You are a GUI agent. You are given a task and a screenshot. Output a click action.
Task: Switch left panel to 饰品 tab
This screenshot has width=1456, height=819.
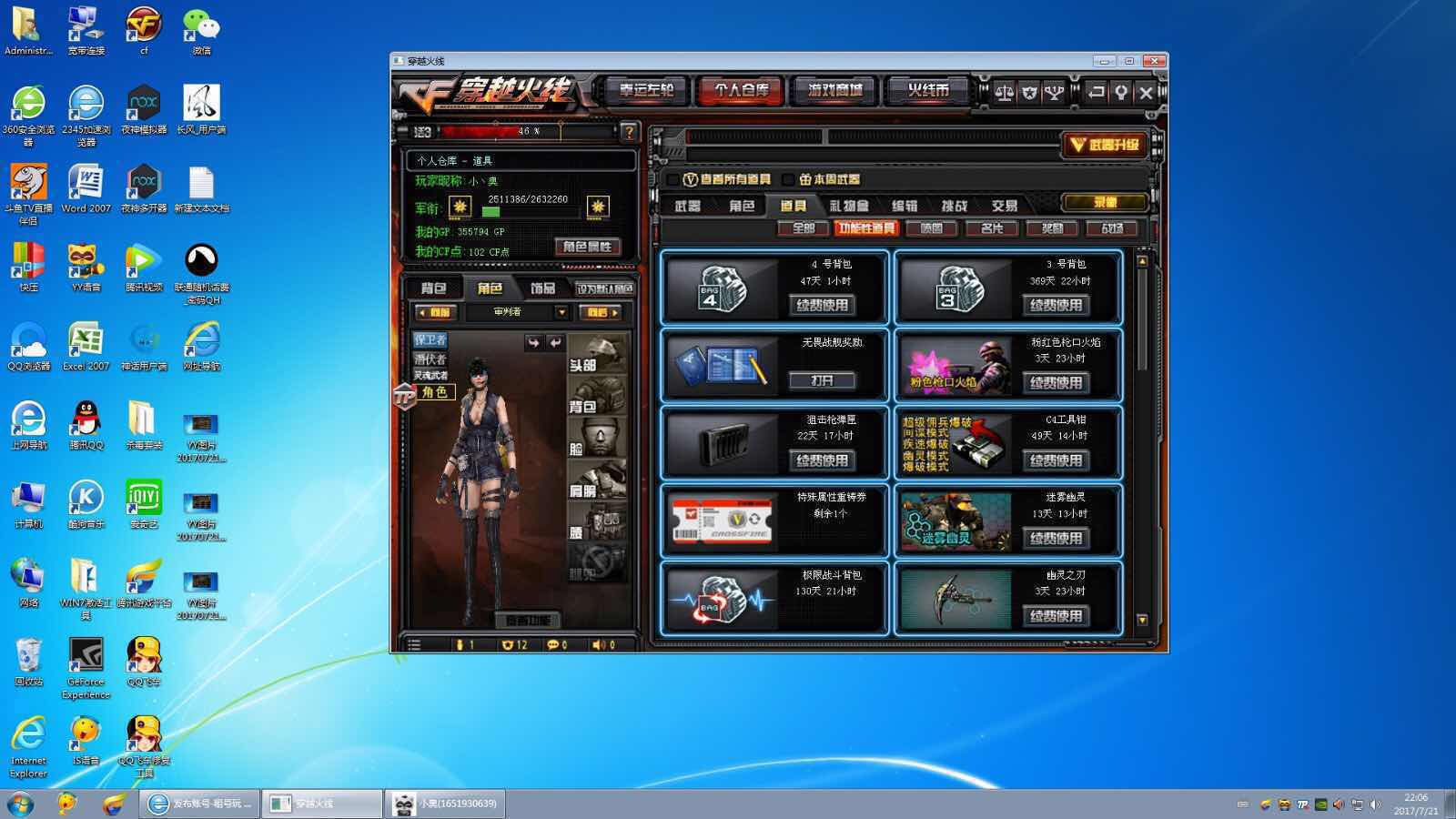542,288
